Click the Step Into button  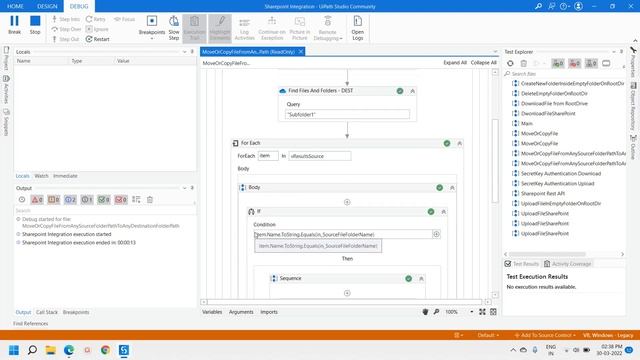coord(66,19)
